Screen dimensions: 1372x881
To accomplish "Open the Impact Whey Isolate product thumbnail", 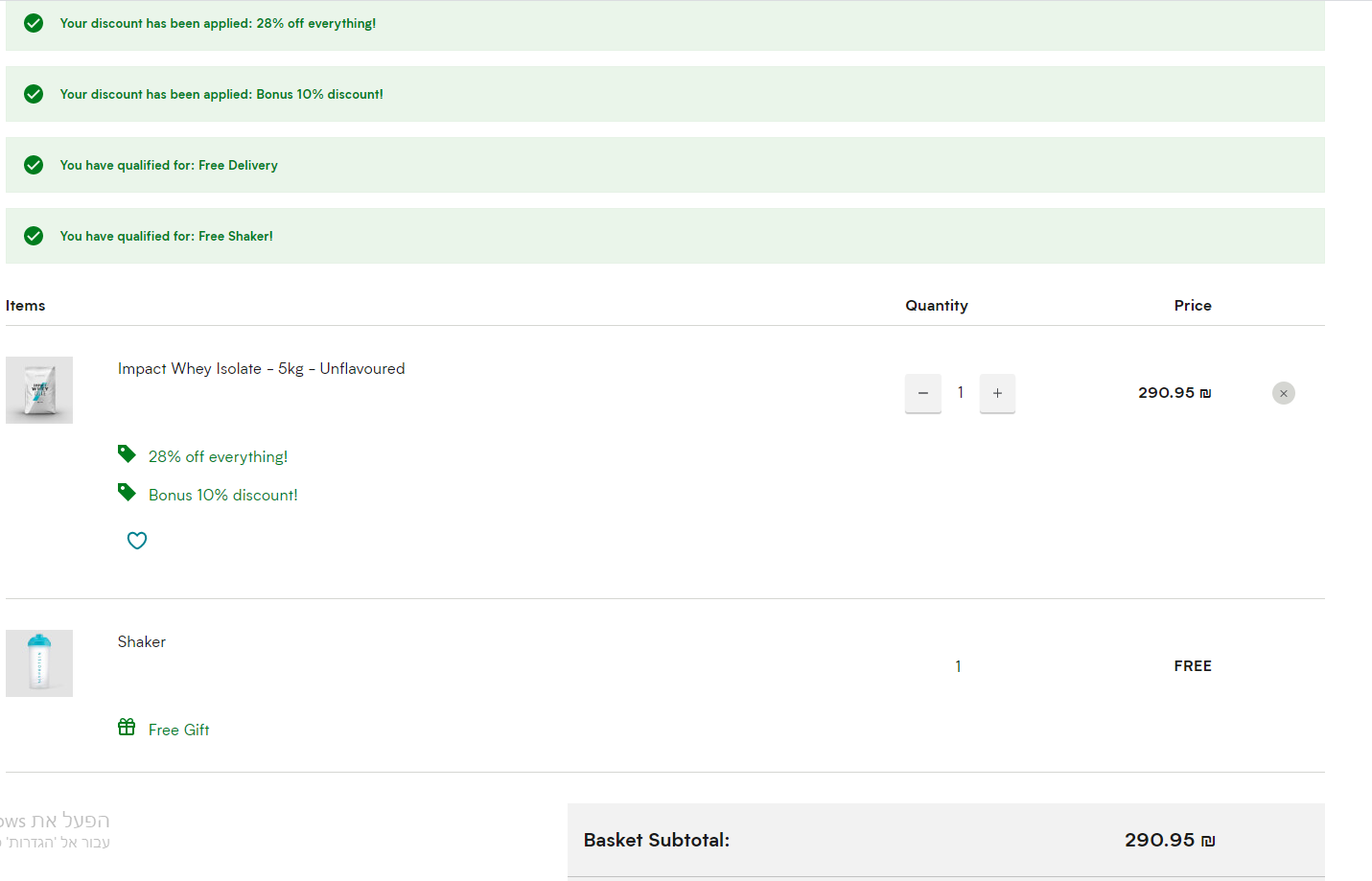I will (39, 390).
